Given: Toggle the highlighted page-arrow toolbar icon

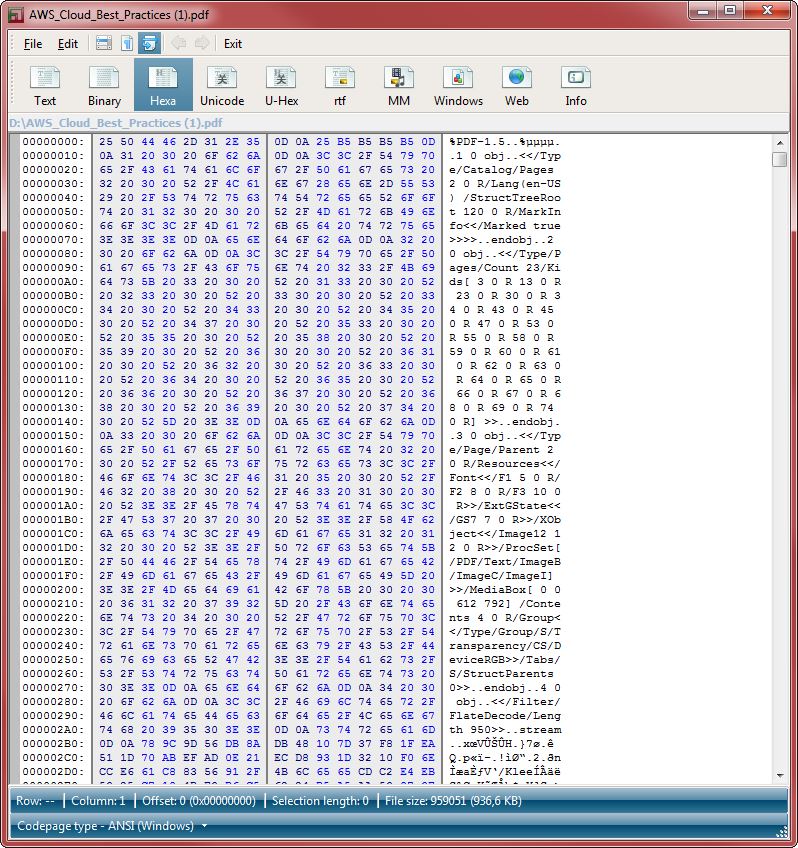Looking at the screenshot, I should click(x=149, y=43).
